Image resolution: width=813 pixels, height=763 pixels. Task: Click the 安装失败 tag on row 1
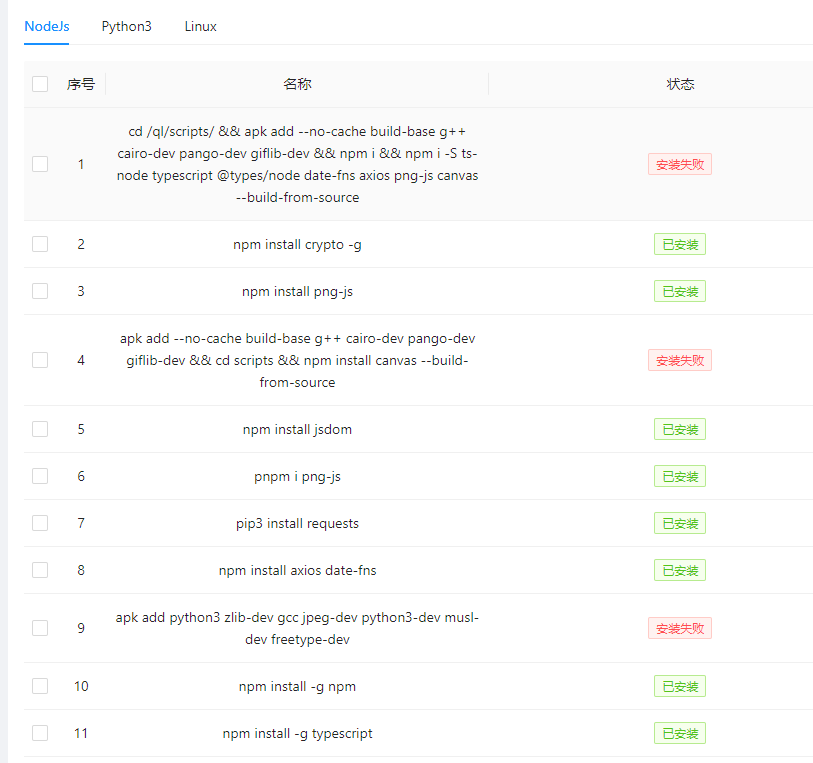(680, 164)
